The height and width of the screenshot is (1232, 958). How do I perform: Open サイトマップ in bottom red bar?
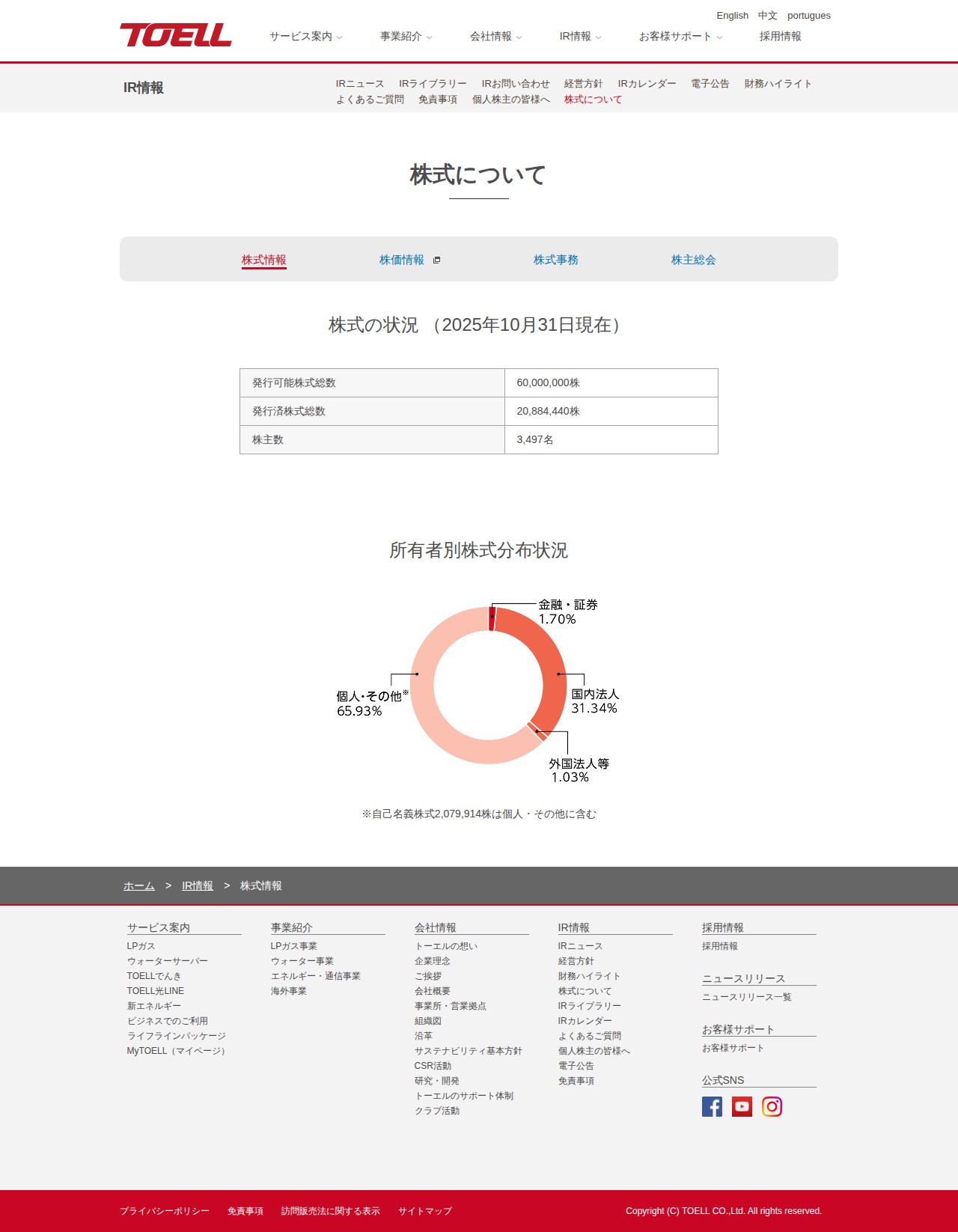[x=425, y=1211]
